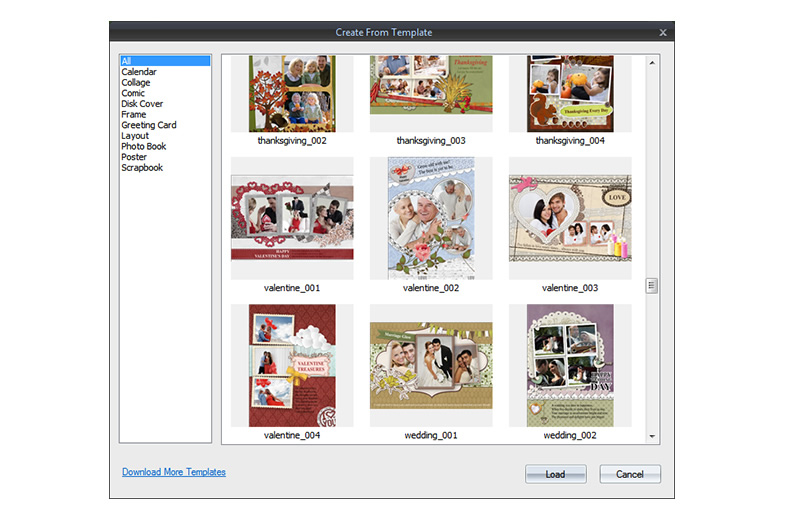Image resolution: width=785 pixels, height=520 pixels.
Task: Select the thanksgiving_003 template thumbnail
Action: 431,94
